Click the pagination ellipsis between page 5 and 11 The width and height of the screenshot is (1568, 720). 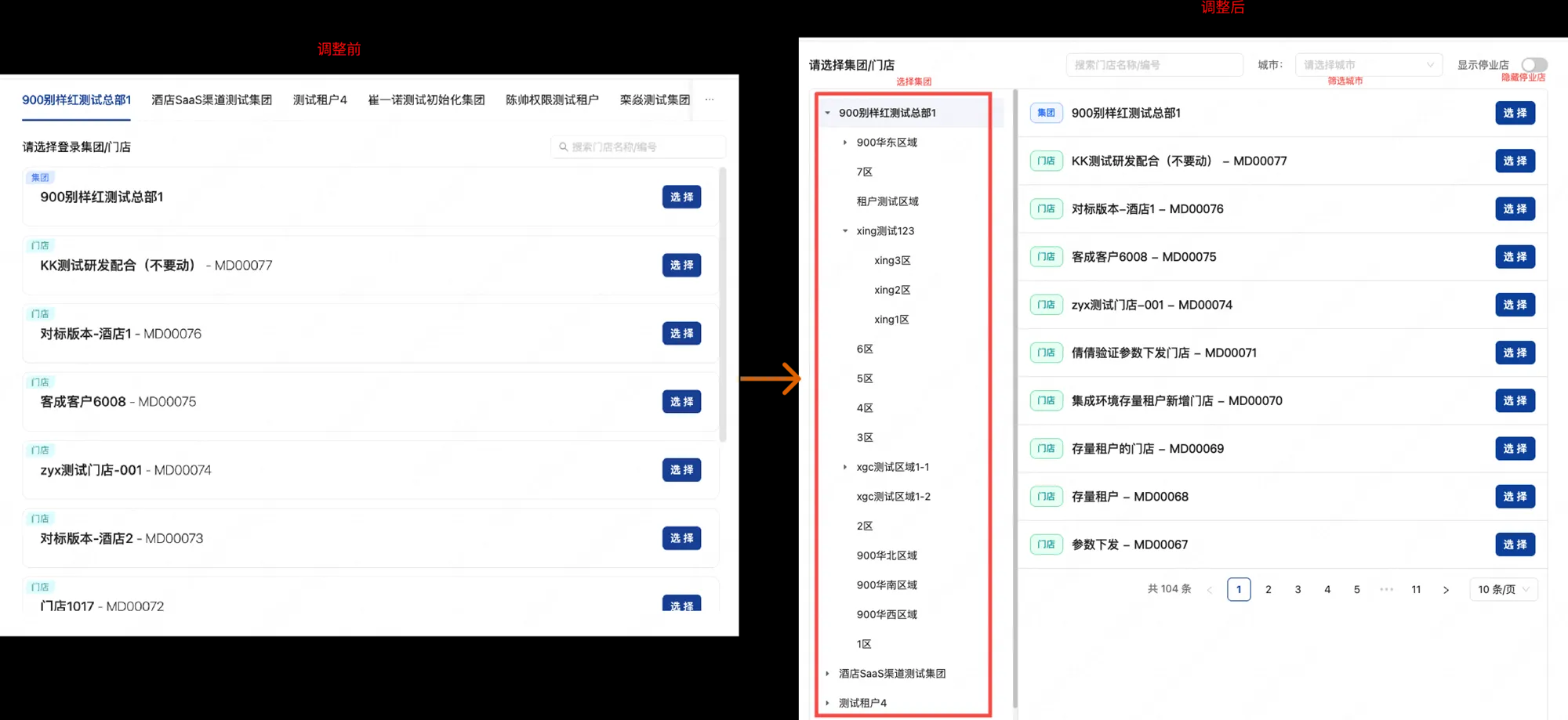(x=1386, y=589)
